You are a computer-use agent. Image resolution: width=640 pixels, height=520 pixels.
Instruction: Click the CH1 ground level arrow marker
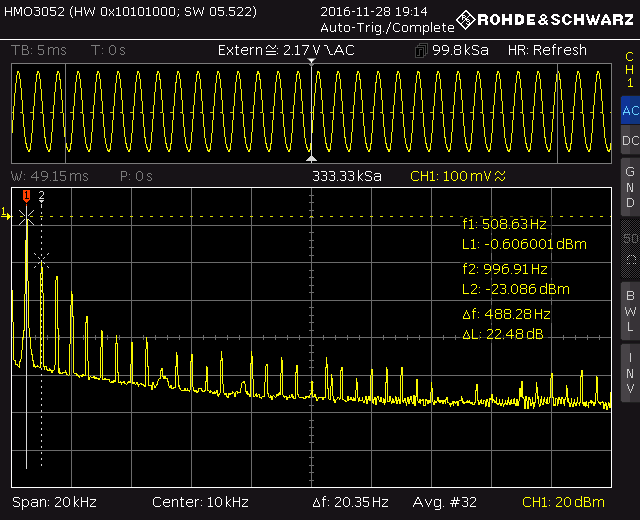click(7, 212)
